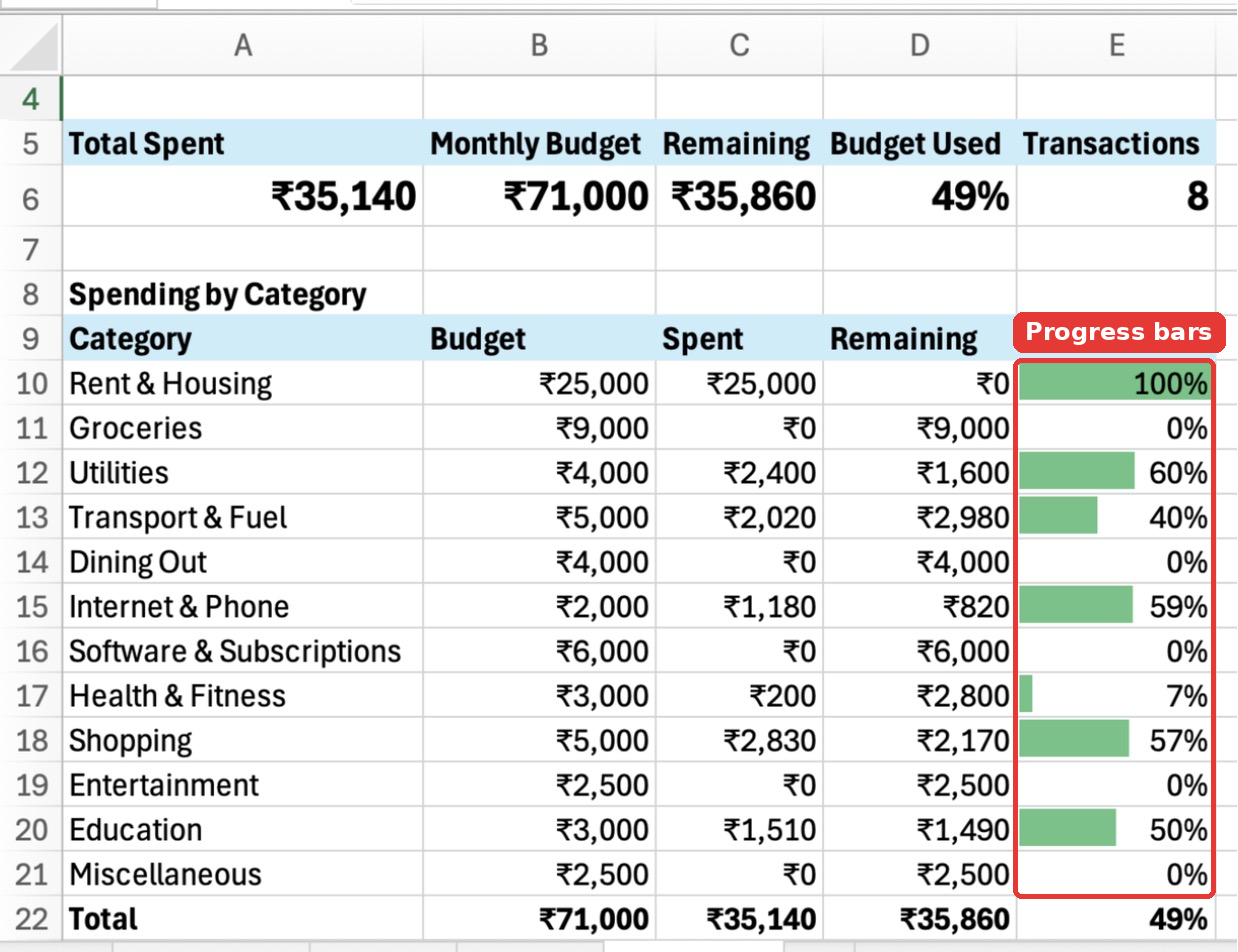Select the Software & Subscriptions budget ₹6,000 in column B

click(x=540, y=651)
